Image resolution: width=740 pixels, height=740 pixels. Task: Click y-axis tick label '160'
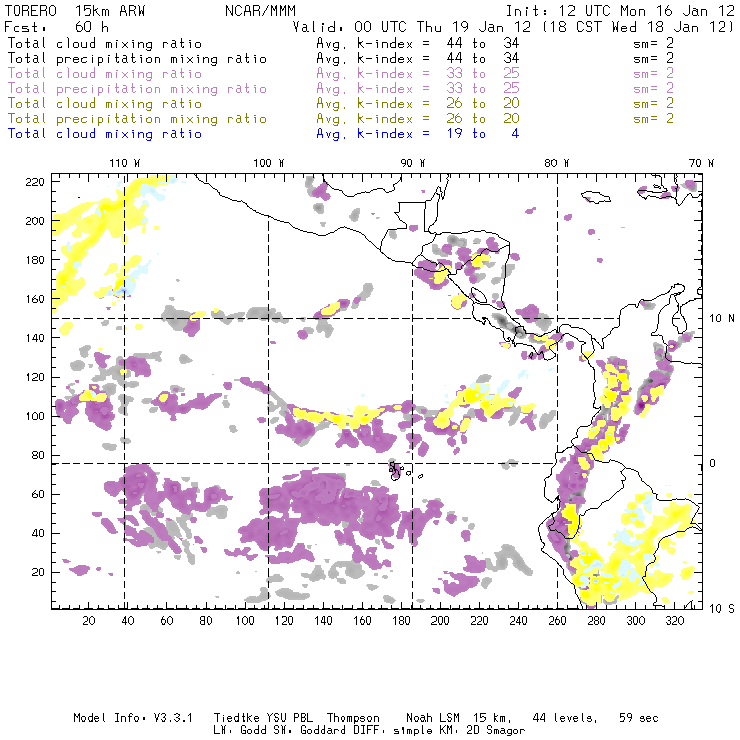(x=35, y=299)
